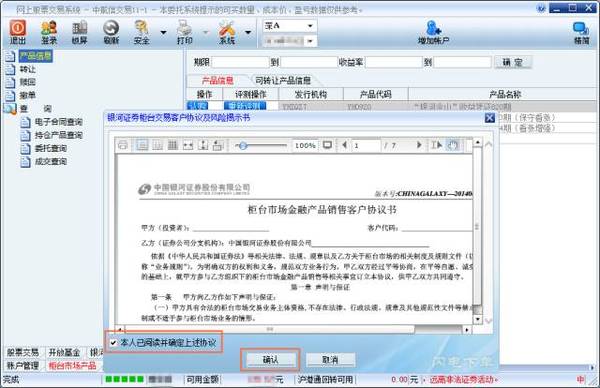Click the 精简 icon at top right

[x=581, y=33]
